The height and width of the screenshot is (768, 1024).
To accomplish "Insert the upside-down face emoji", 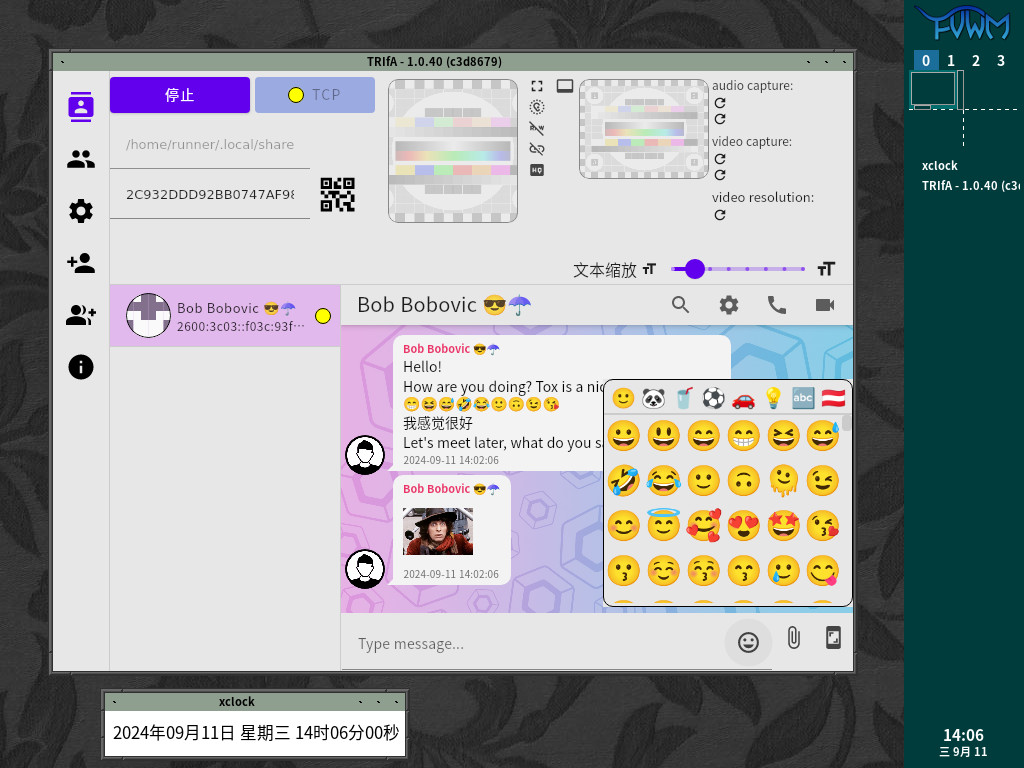I will pos(743,481).
